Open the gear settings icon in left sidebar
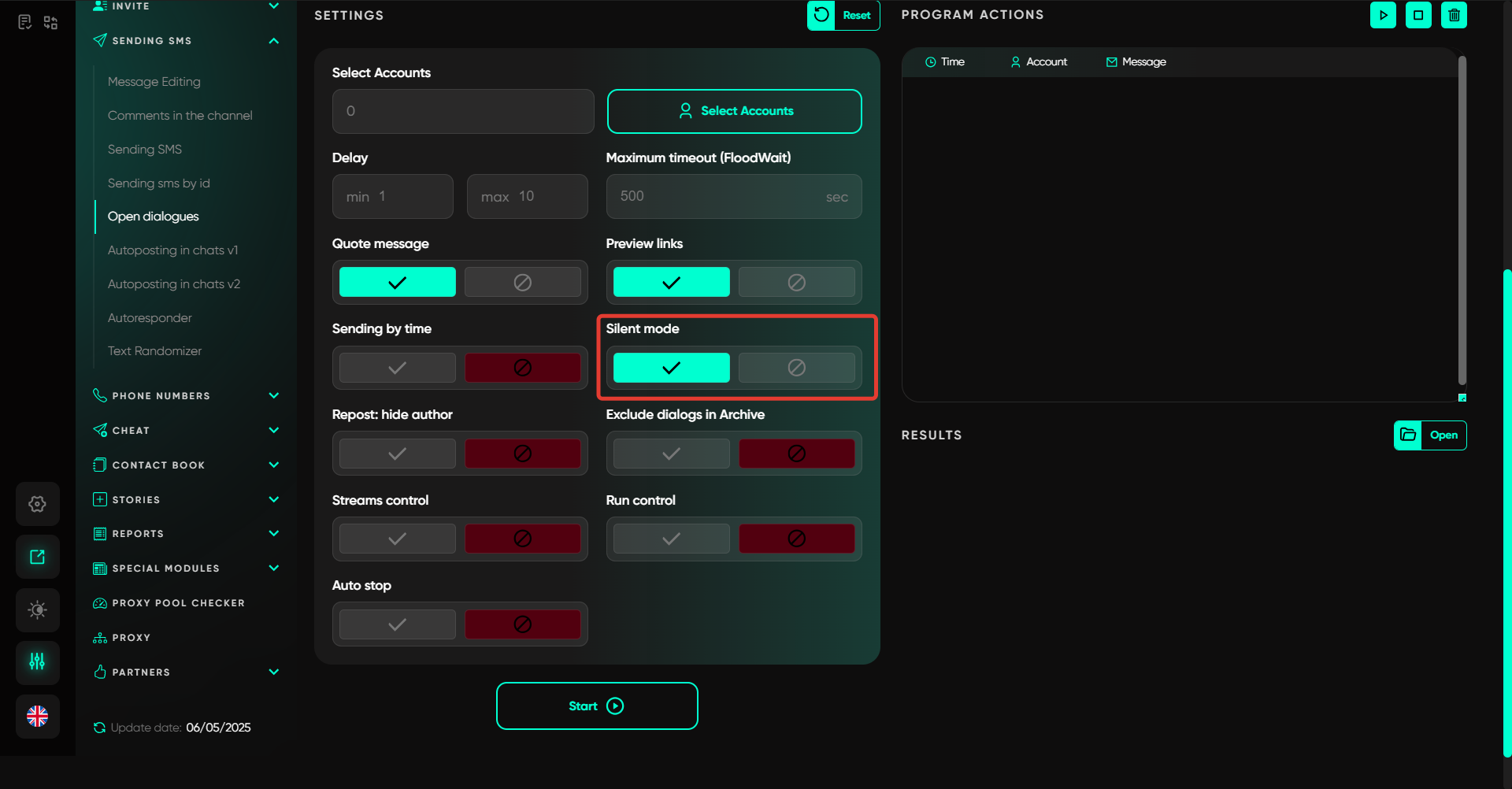 [37, 504]
